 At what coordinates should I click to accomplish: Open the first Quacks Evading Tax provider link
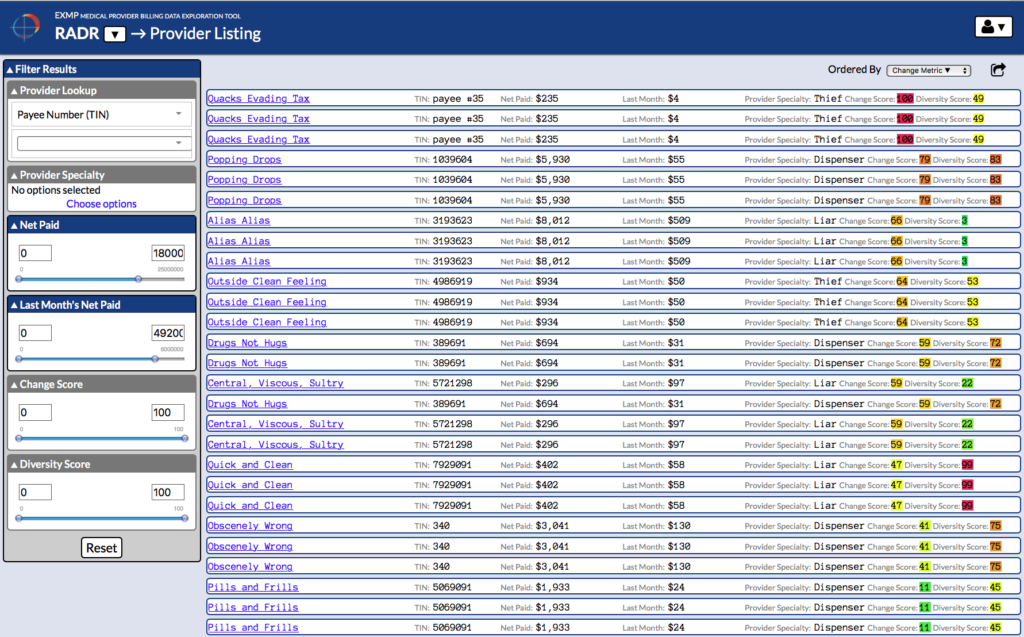pos(258,99)
